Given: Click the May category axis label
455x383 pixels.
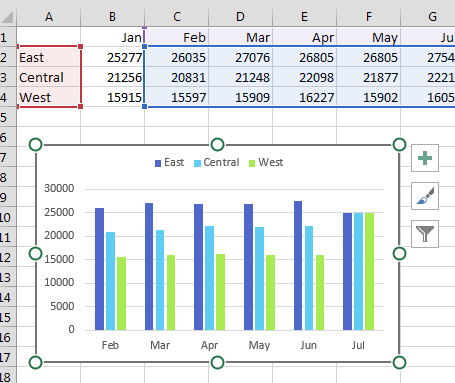Looking at the screenshot, I should pos(259,345).
